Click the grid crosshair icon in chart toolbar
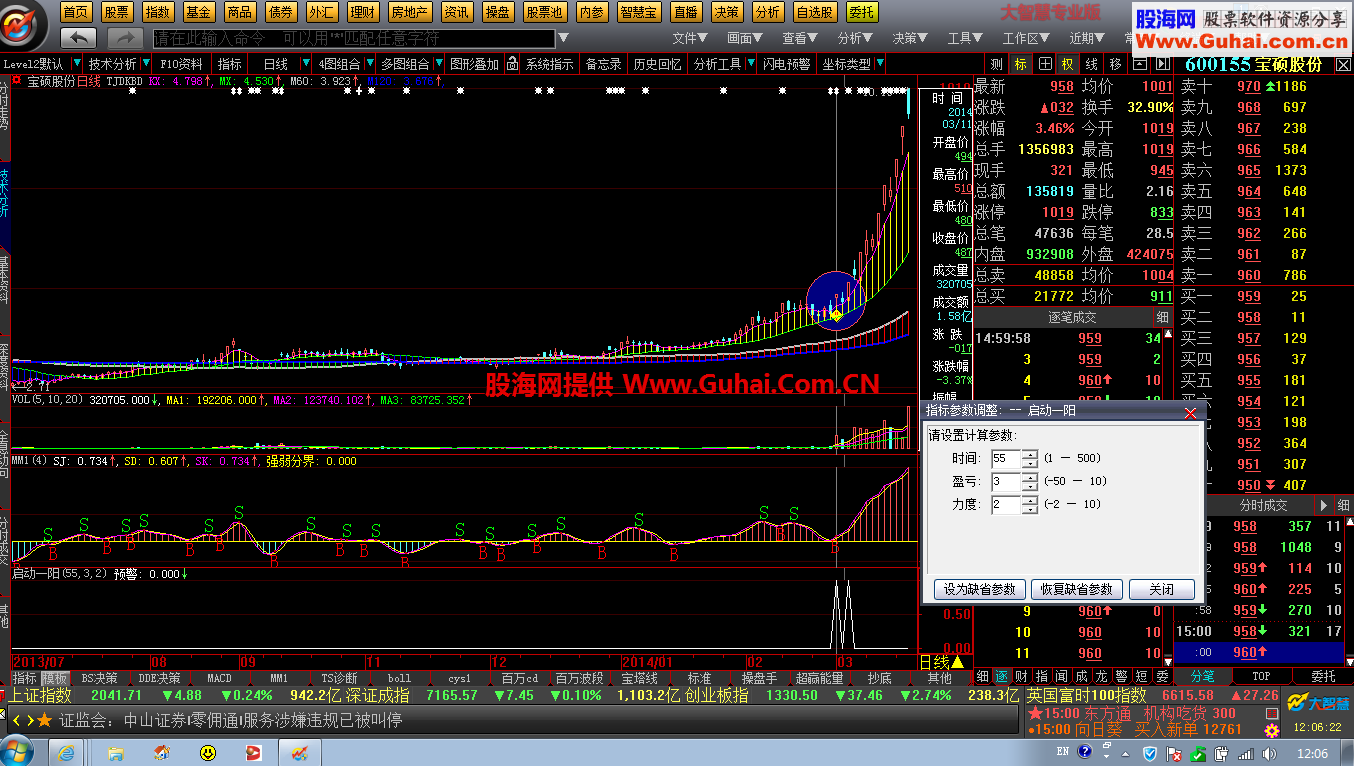Image resolution: width=1354 pixels, height=766 pixels. (1044, 64)
